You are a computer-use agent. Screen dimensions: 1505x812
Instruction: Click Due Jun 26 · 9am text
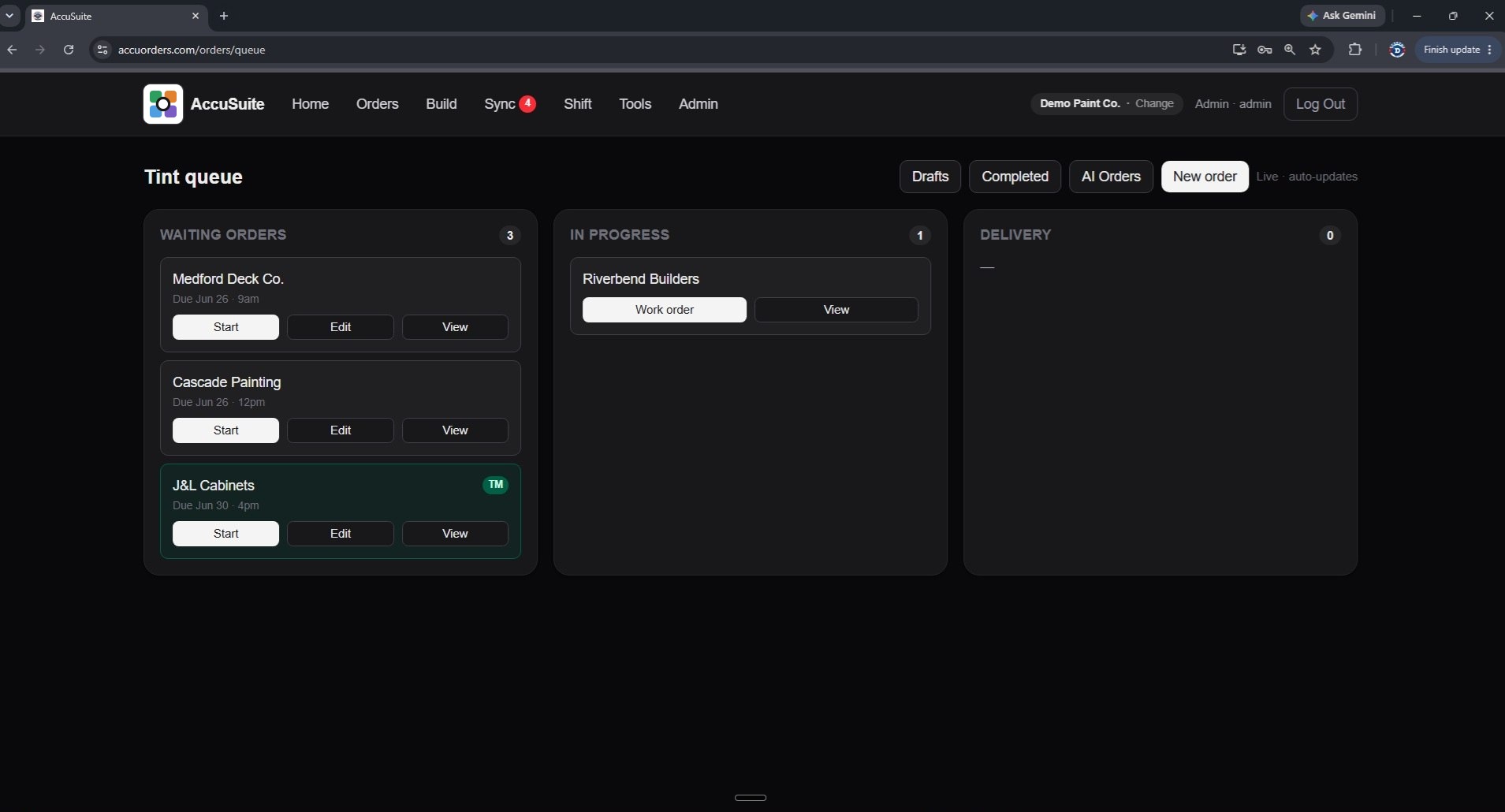point(215,299)
